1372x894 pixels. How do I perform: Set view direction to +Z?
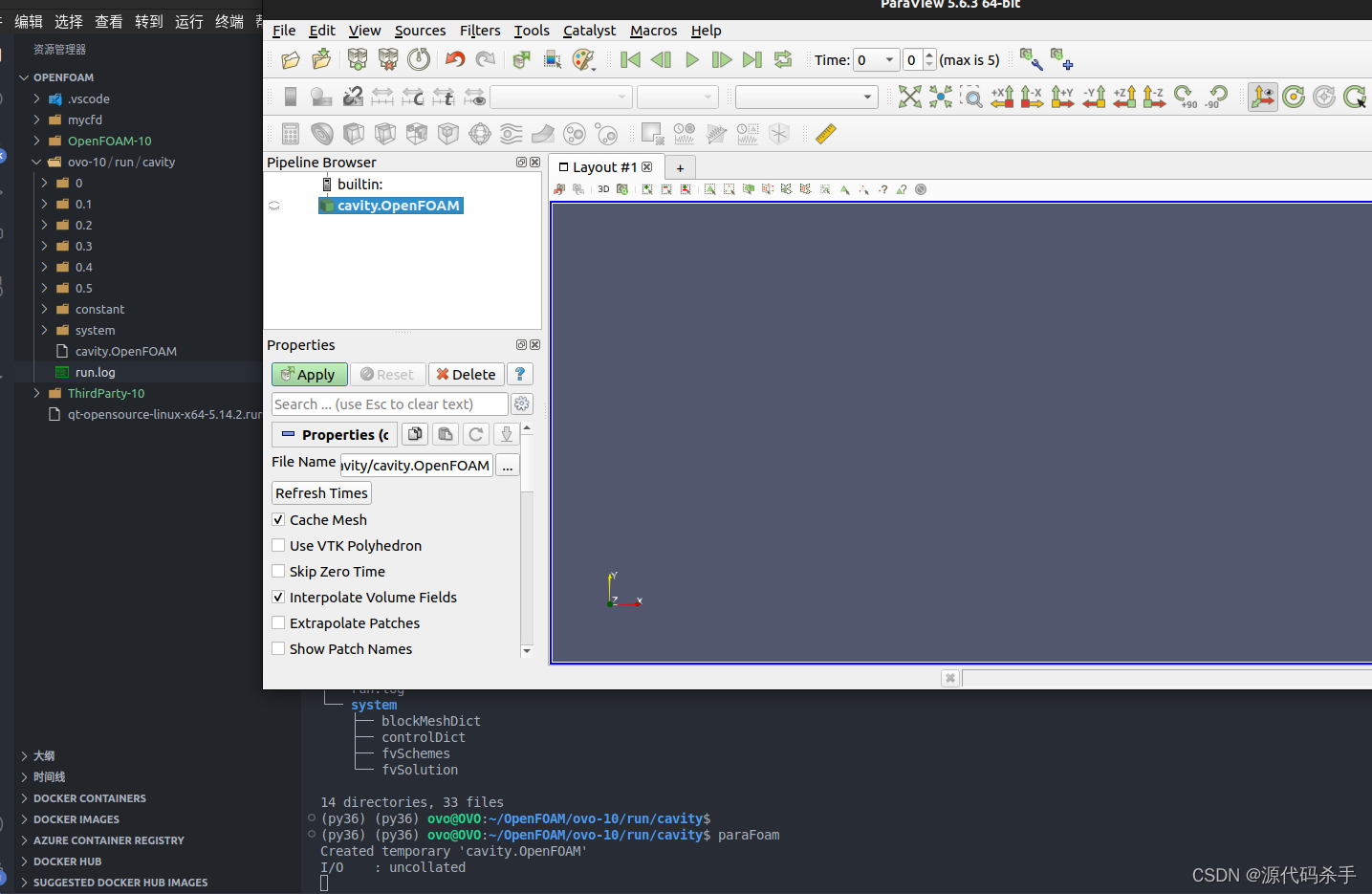pos(1124,97)
